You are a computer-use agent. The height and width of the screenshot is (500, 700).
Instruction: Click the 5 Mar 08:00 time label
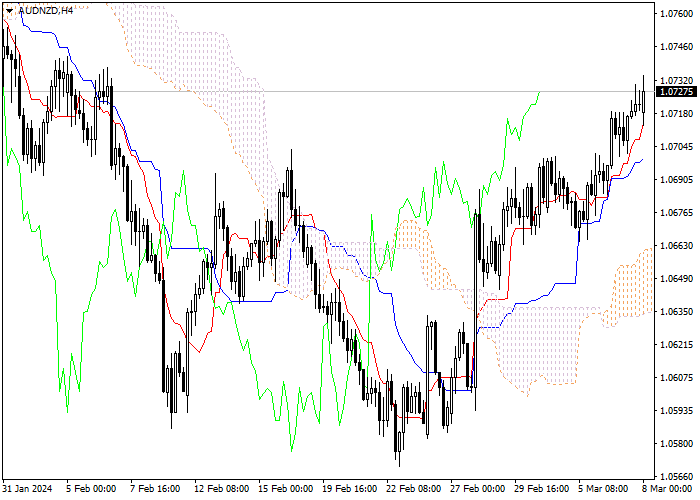tap(603, 489)
